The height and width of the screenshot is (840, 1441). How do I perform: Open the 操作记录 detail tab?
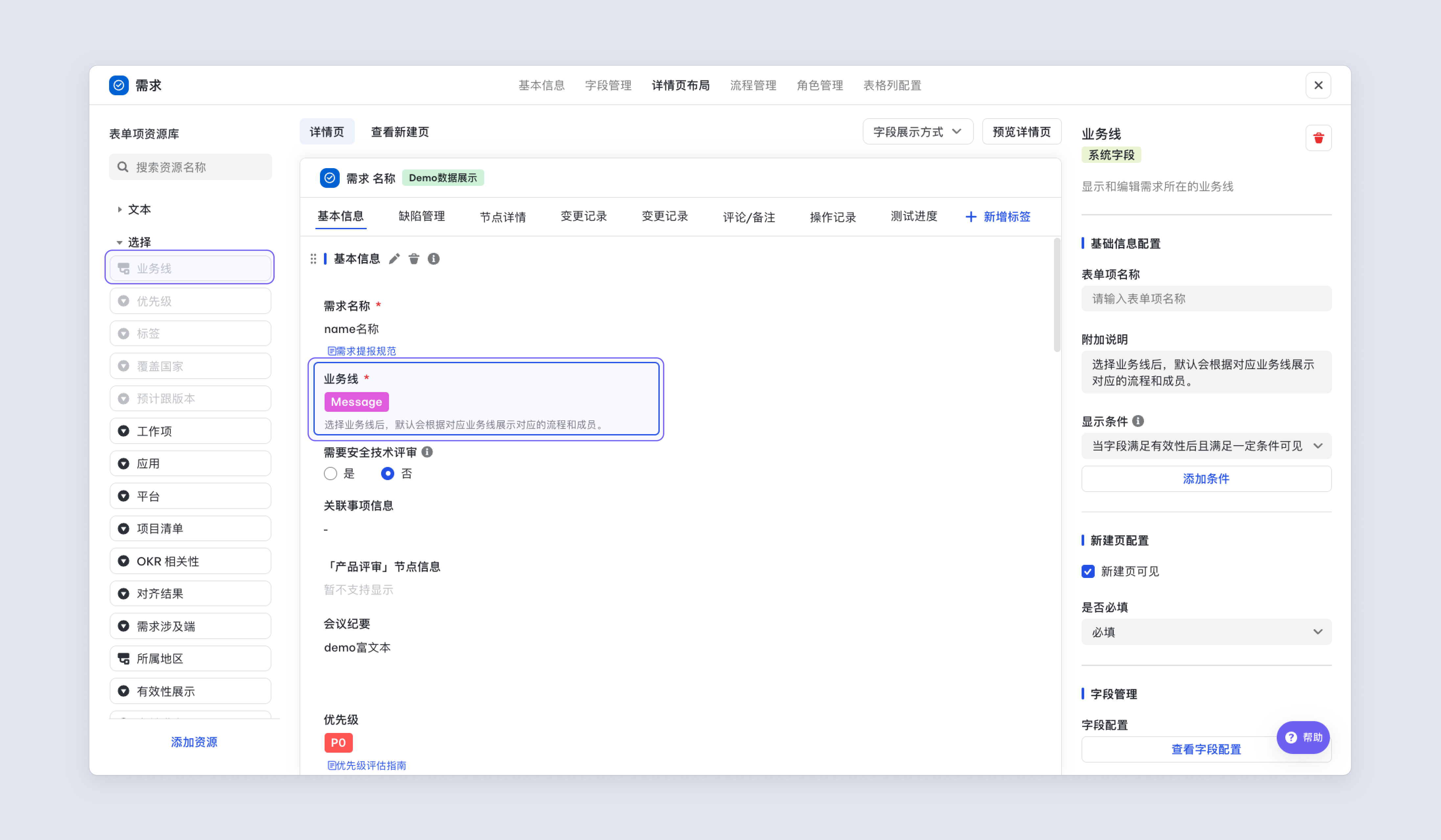tap(833, 217)
